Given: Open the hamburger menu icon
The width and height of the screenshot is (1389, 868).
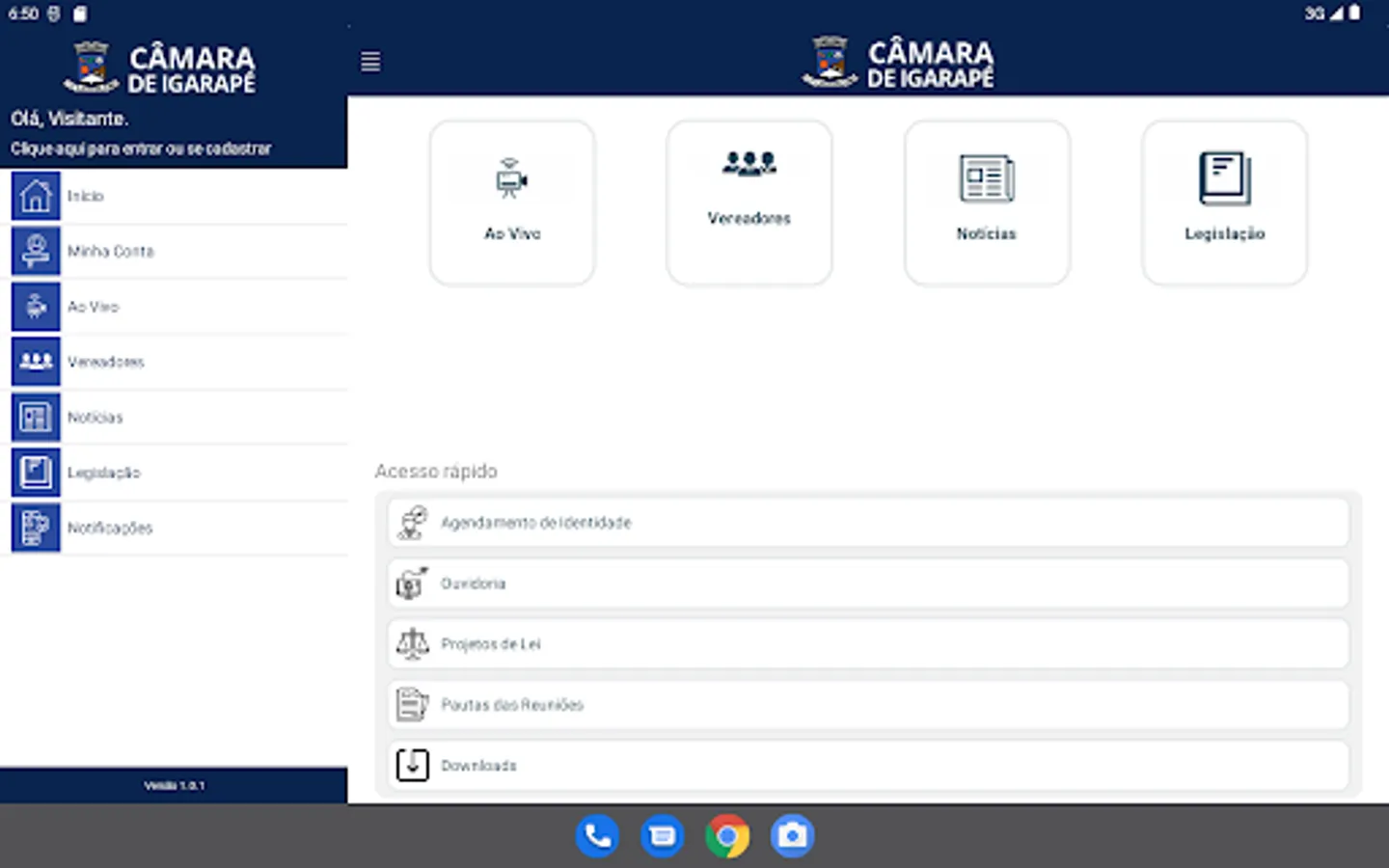Looking at the screenshot, I should pyautogui.click(x=370, y=62).
